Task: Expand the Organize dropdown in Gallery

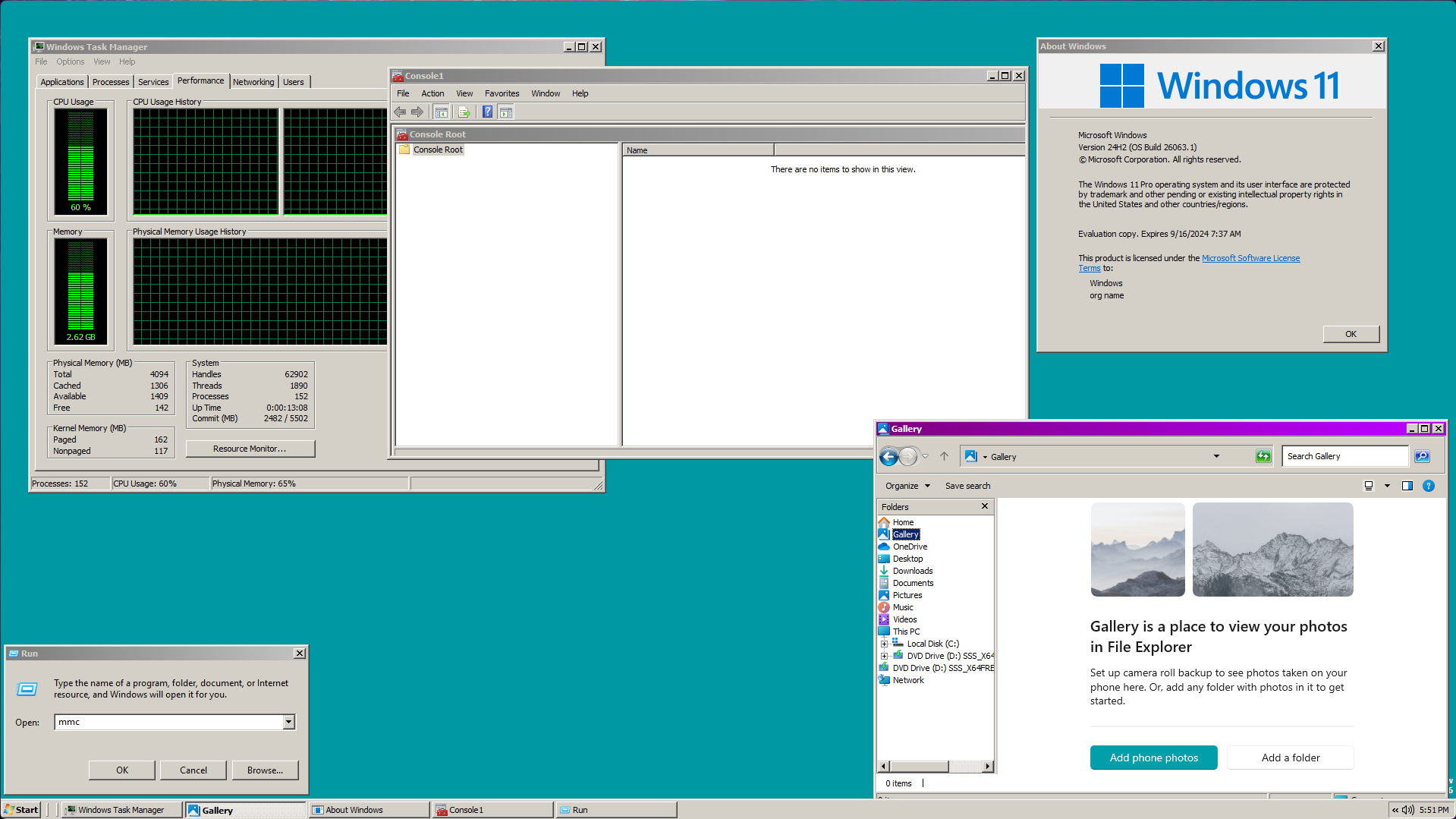Action: 907,486
